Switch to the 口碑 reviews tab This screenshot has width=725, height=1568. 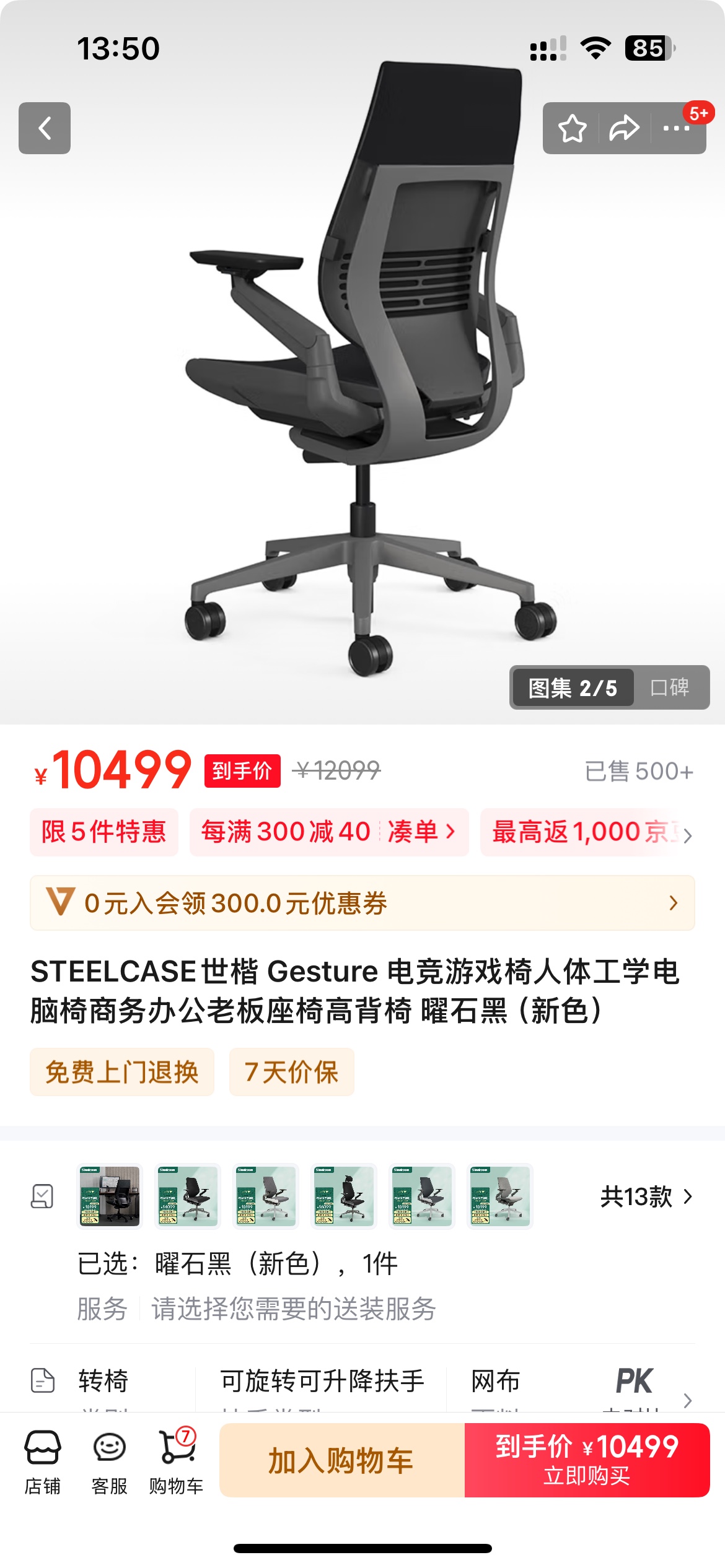[670, 687]
